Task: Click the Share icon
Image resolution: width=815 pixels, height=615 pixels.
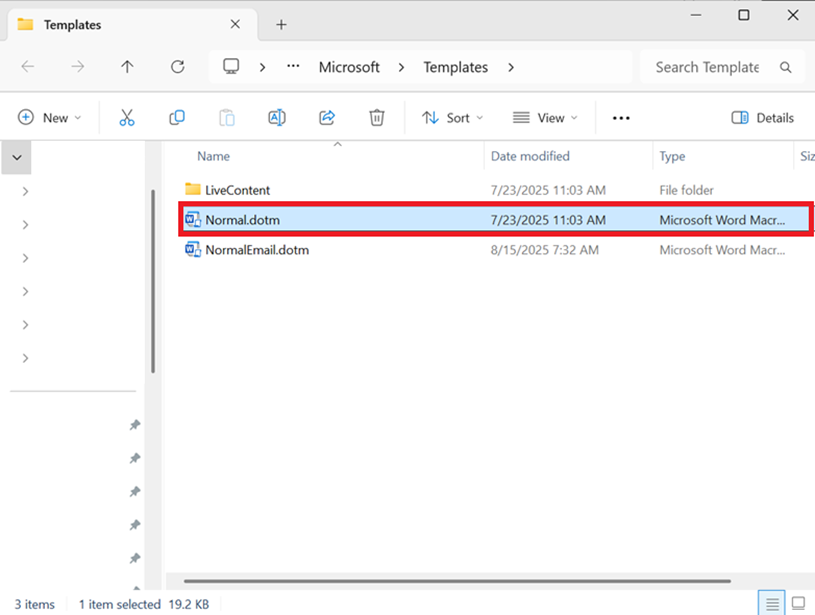Action: (x=326, y=117)
